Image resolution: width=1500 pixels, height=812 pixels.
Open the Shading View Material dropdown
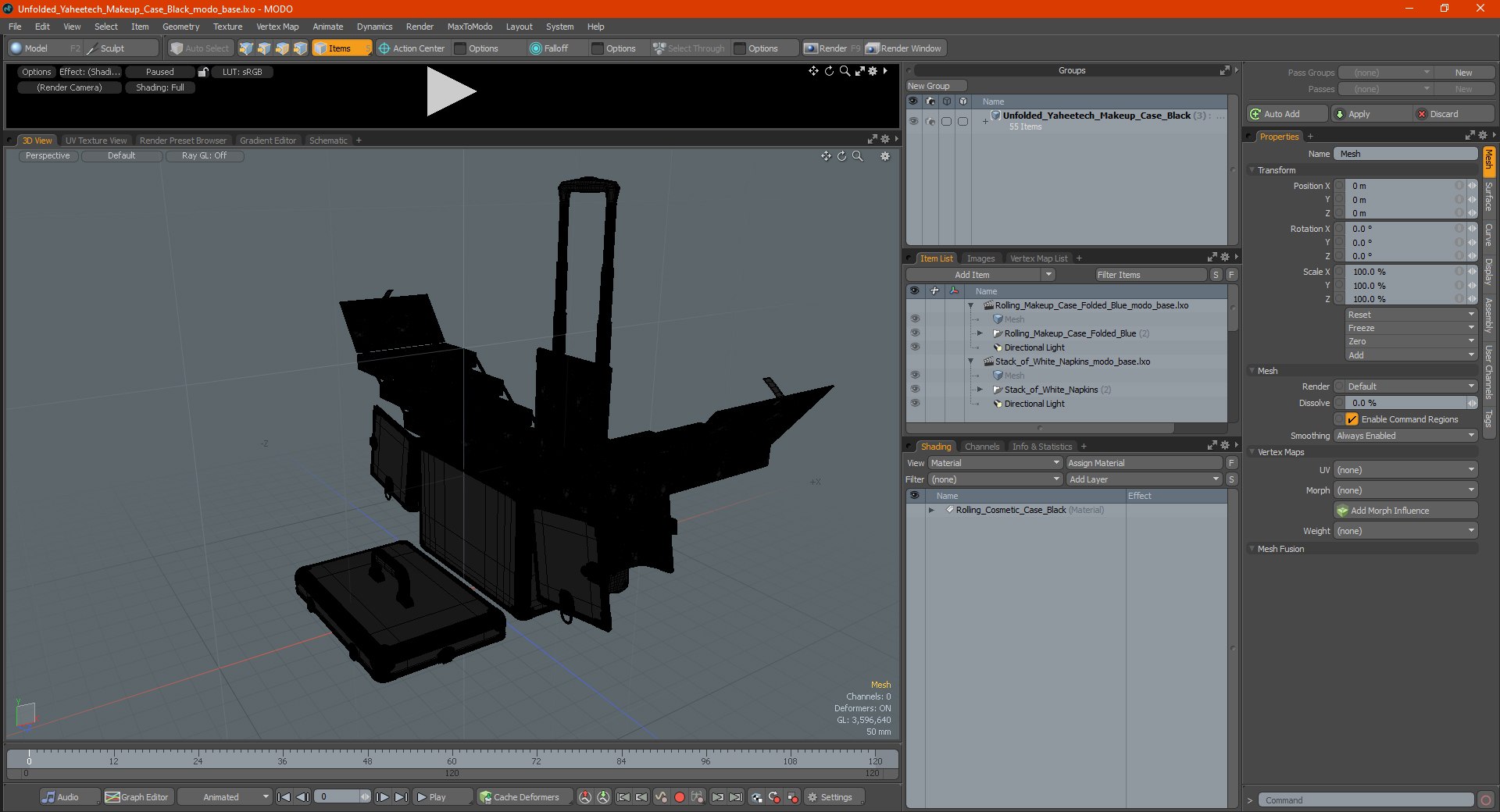click(995, 463)
